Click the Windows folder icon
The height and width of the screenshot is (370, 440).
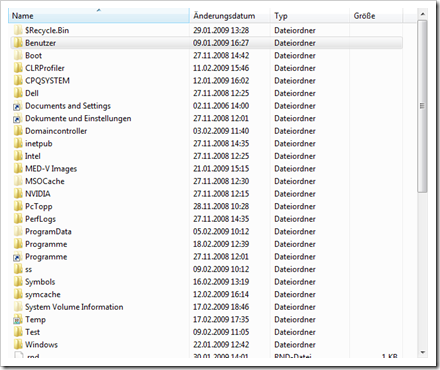18,345
